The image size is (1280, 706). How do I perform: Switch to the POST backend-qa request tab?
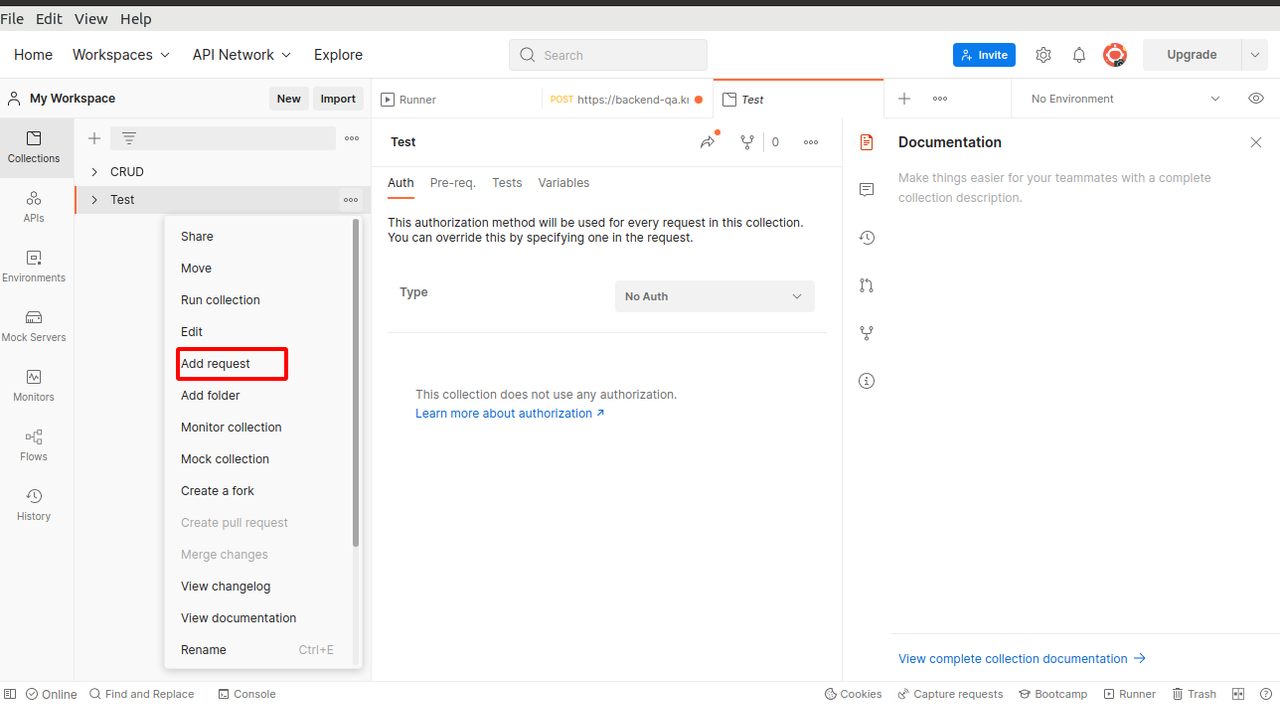click(627, 99)
